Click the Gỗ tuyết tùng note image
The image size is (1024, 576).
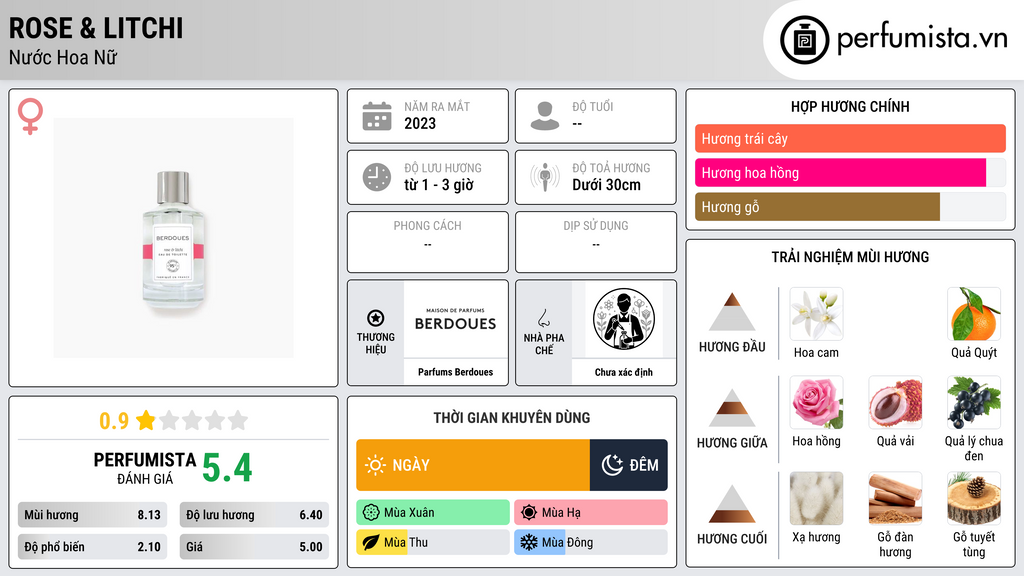pyautogui.click(x=974, y=498)
